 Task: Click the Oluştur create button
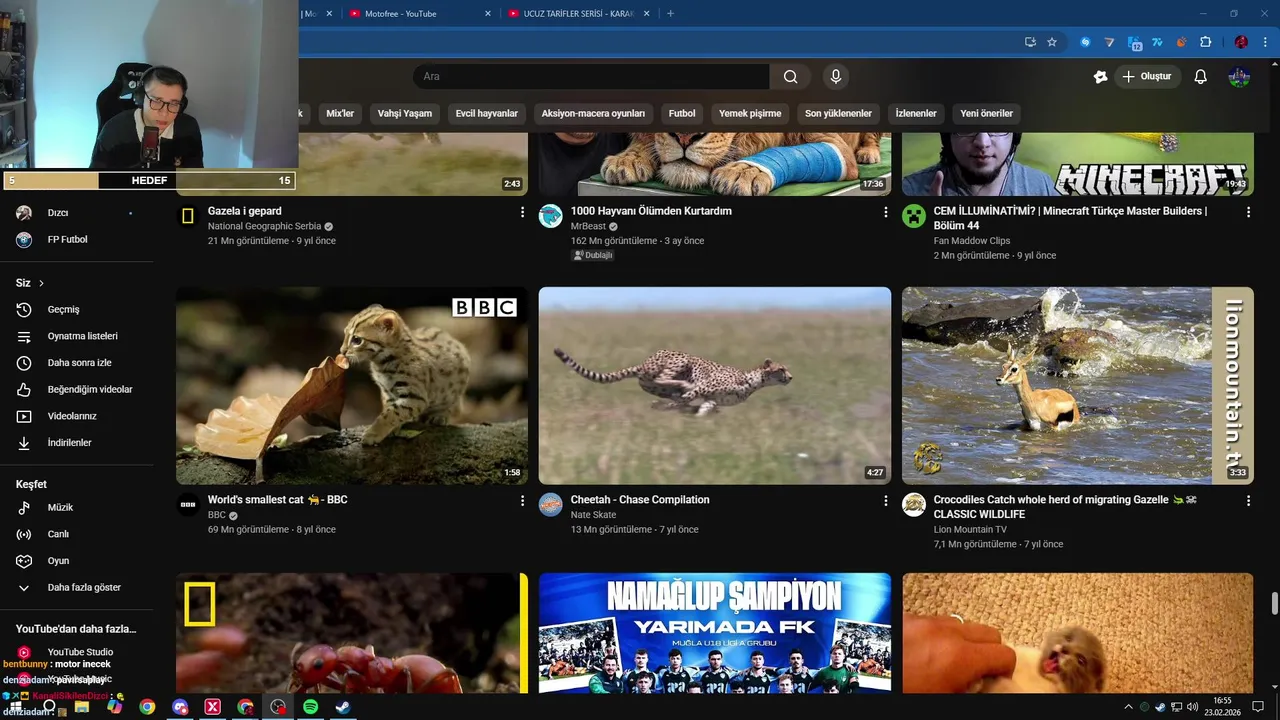coord(1147,77)
